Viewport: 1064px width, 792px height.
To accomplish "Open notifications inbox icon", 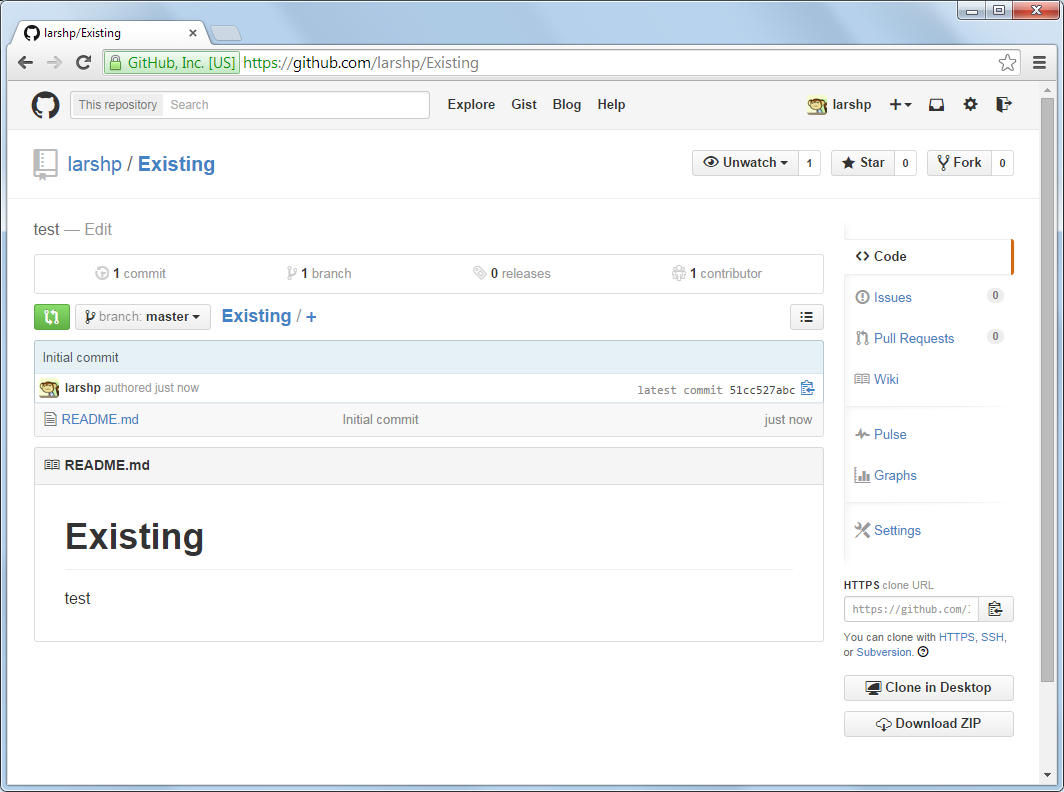I will point(936,105).
